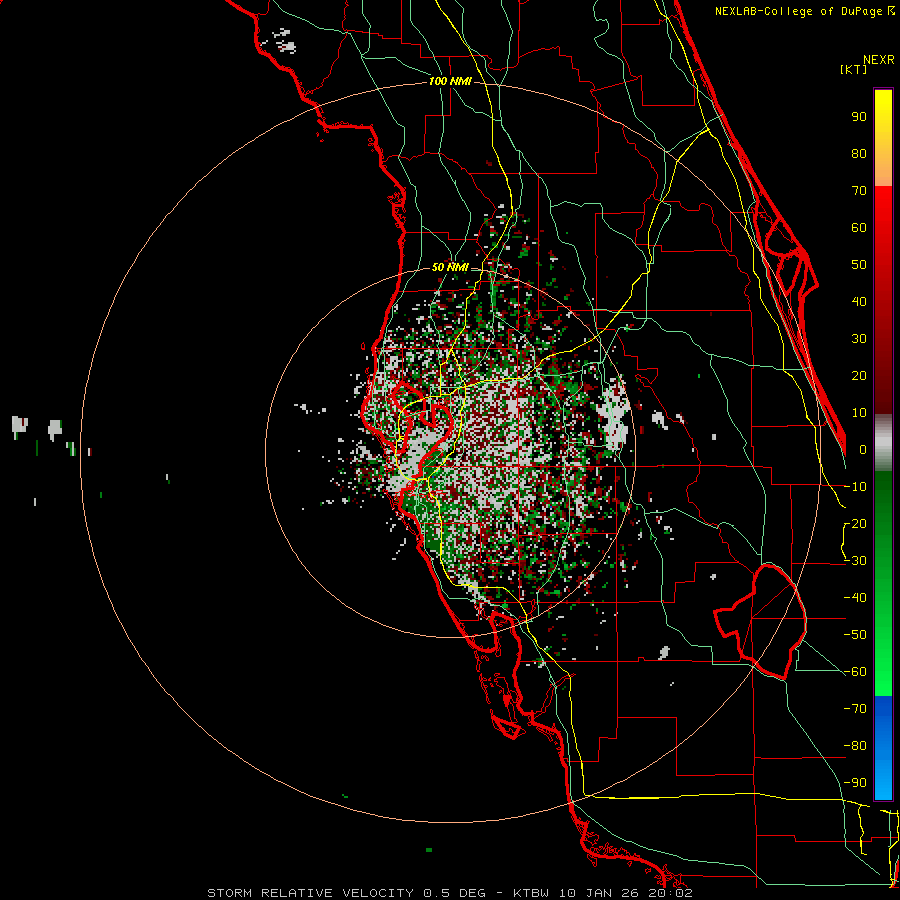Click the -60 value on the velocity scale
900x900 pixels.
(x=855, y=672)
